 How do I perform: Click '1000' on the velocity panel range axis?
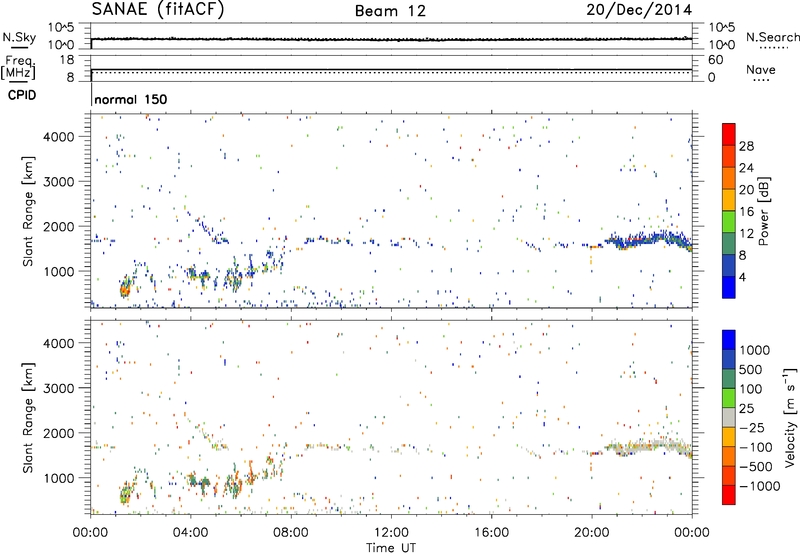click(59, 478)
